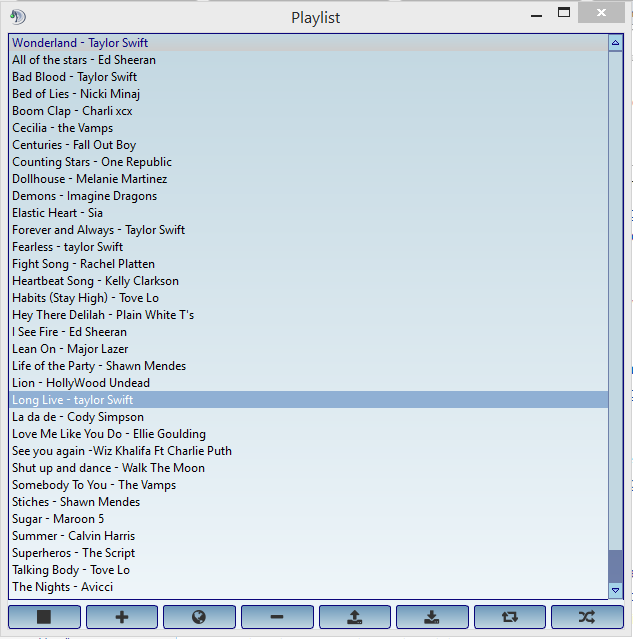Select "Bad Blood - Taylor Swift"
The width and height of the screenshot is (633, 639).
[x=308, y=77]
